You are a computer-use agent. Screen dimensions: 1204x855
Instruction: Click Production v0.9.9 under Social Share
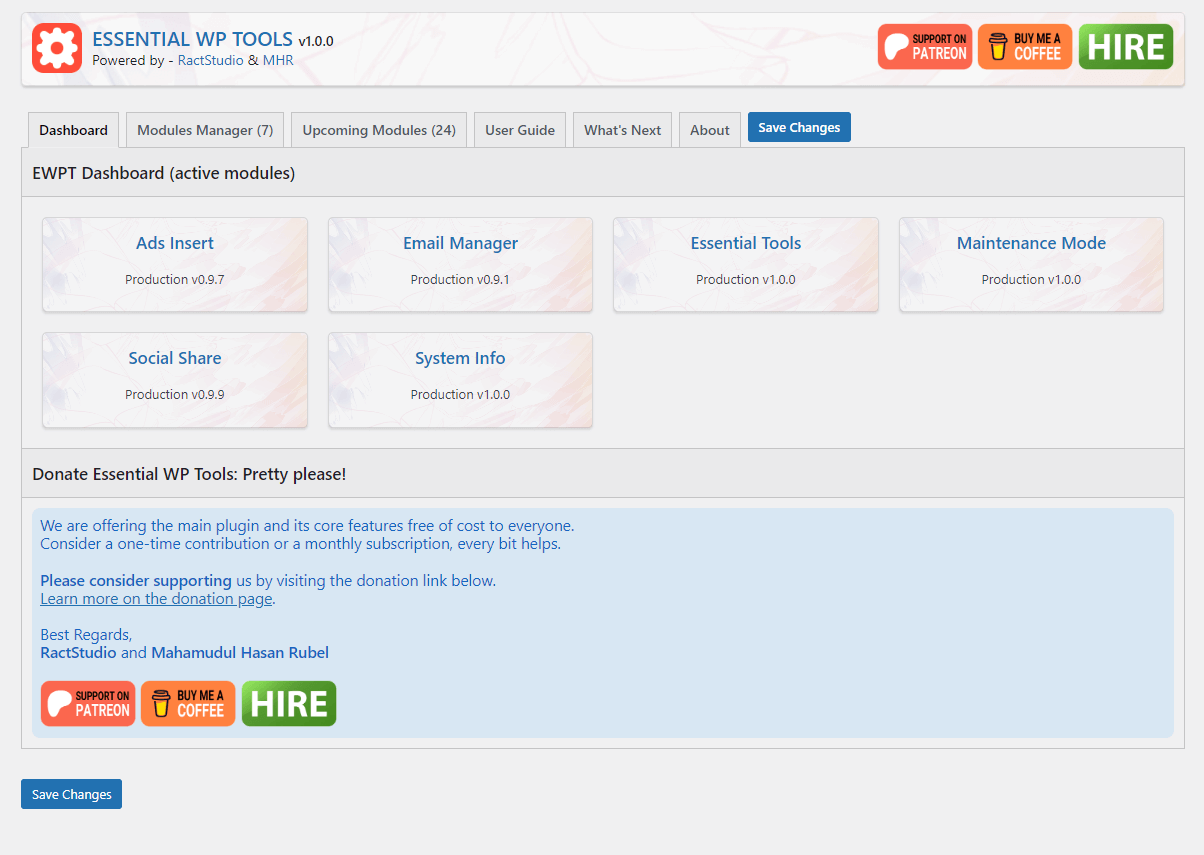point(175,395)
